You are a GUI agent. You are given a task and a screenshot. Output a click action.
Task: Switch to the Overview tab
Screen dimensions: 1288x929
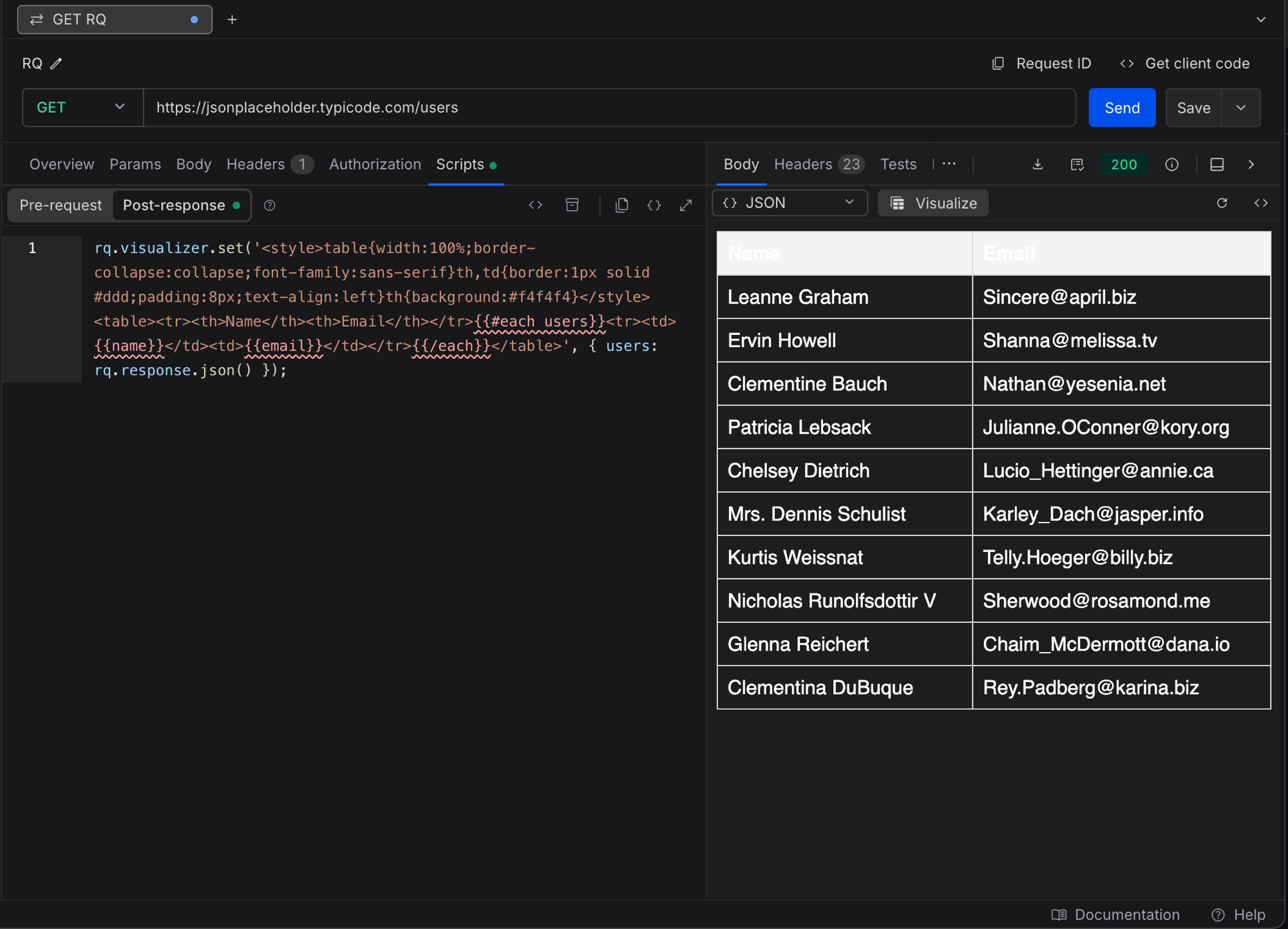pos(62,165)
